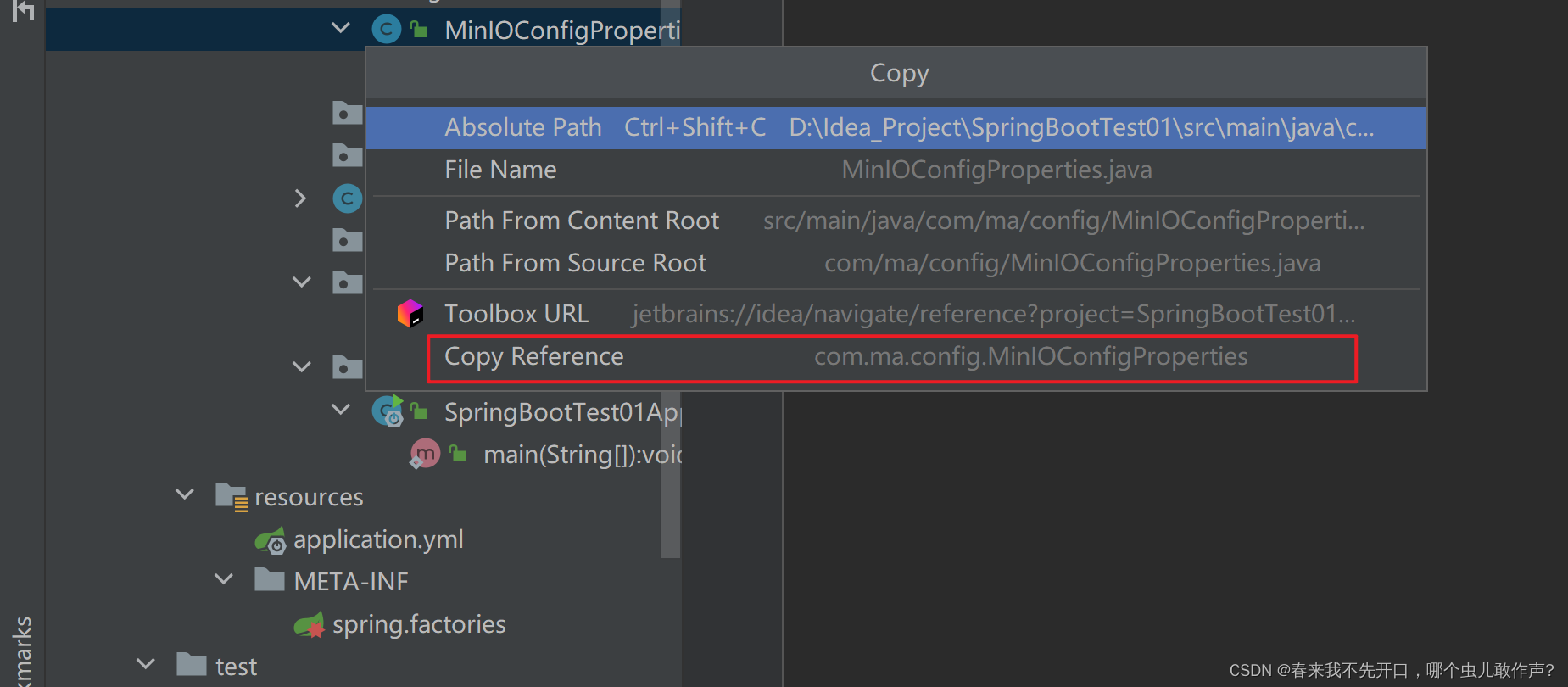
Task: Click the META-INF folder icon
Action: coord(270,580)
